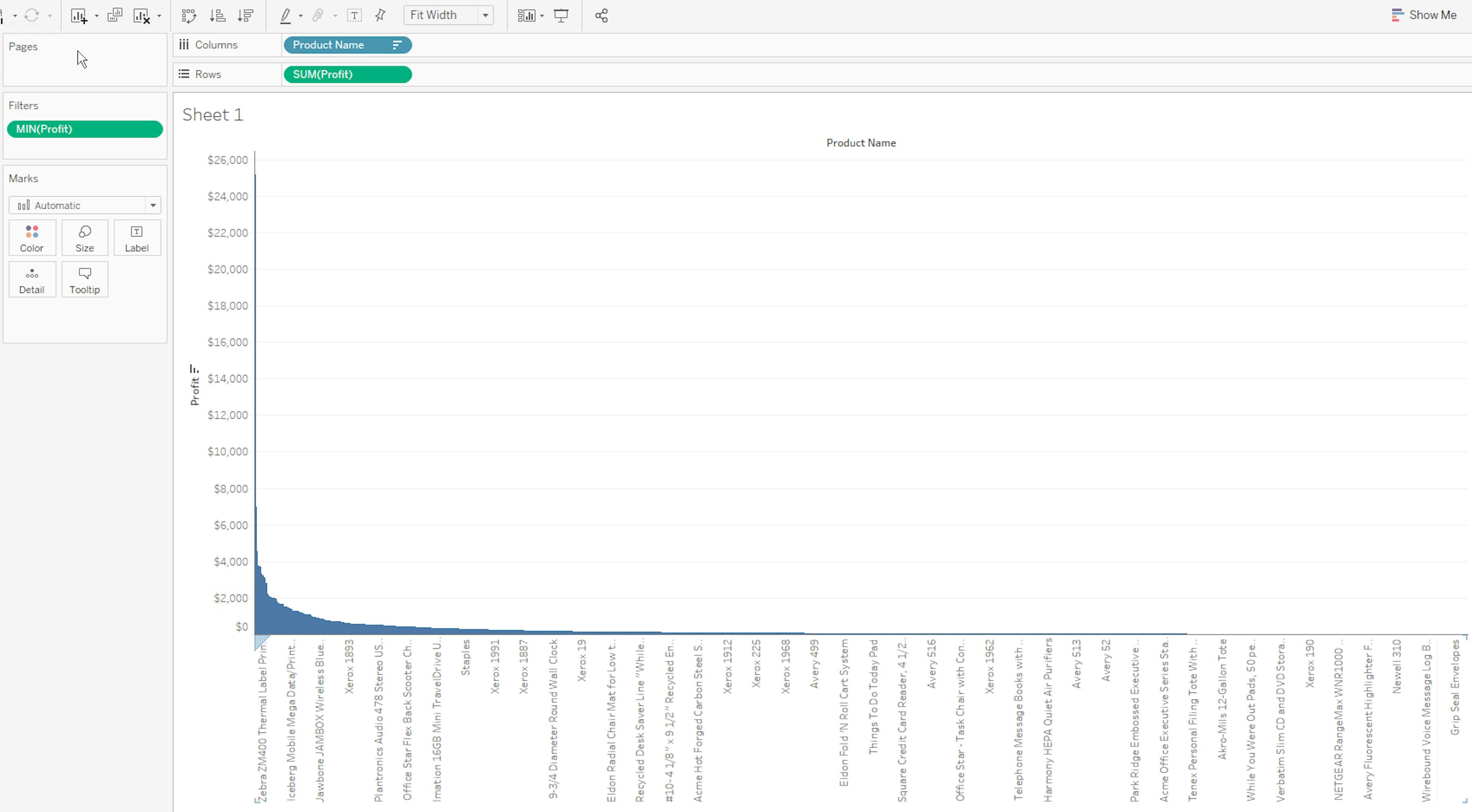Click the highlight color tool icon

tap(284, 15)
